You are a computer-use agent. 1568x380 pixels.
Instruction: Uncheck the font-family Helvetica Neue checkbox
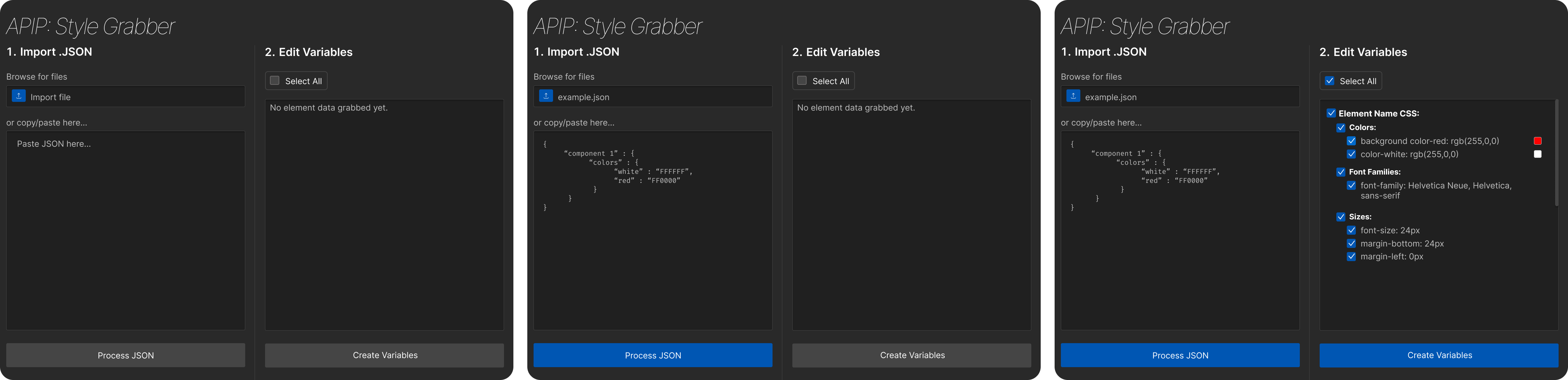pyautogui.click(x=1351, y=185)
